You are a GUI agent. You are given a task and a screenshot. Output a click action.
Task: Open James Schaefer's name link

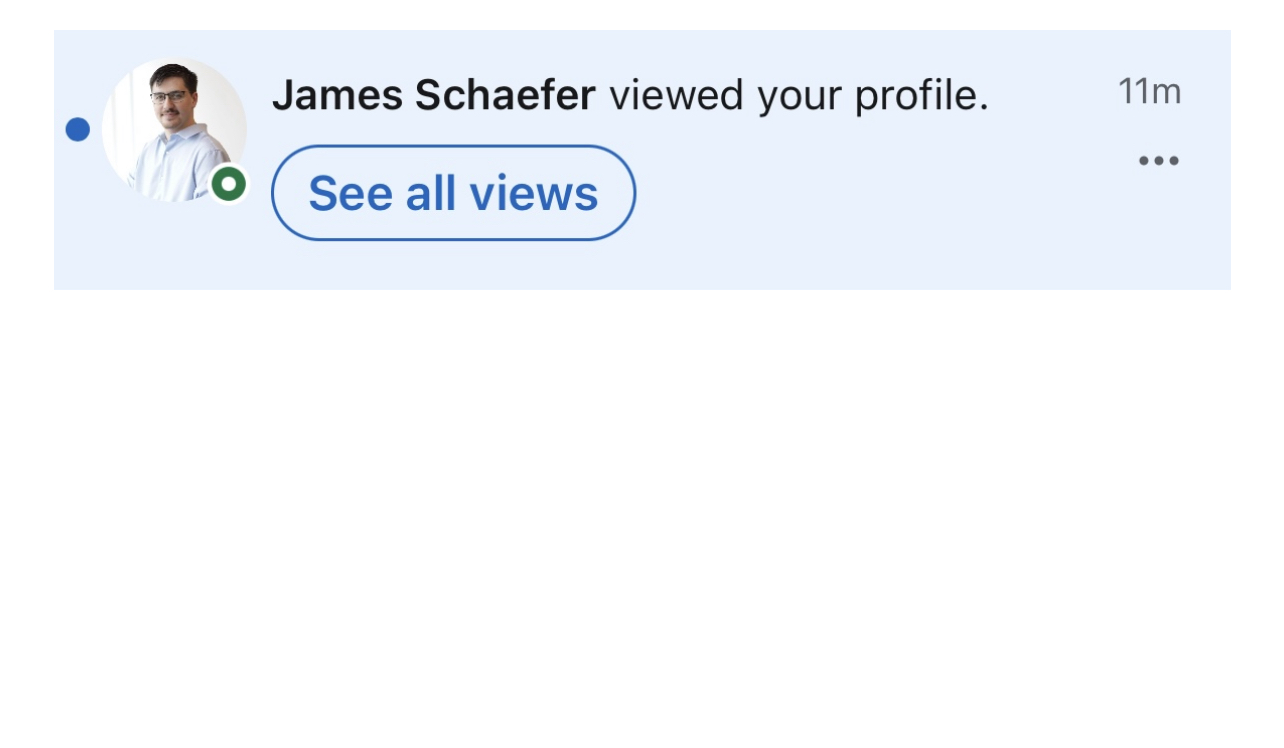434,95
